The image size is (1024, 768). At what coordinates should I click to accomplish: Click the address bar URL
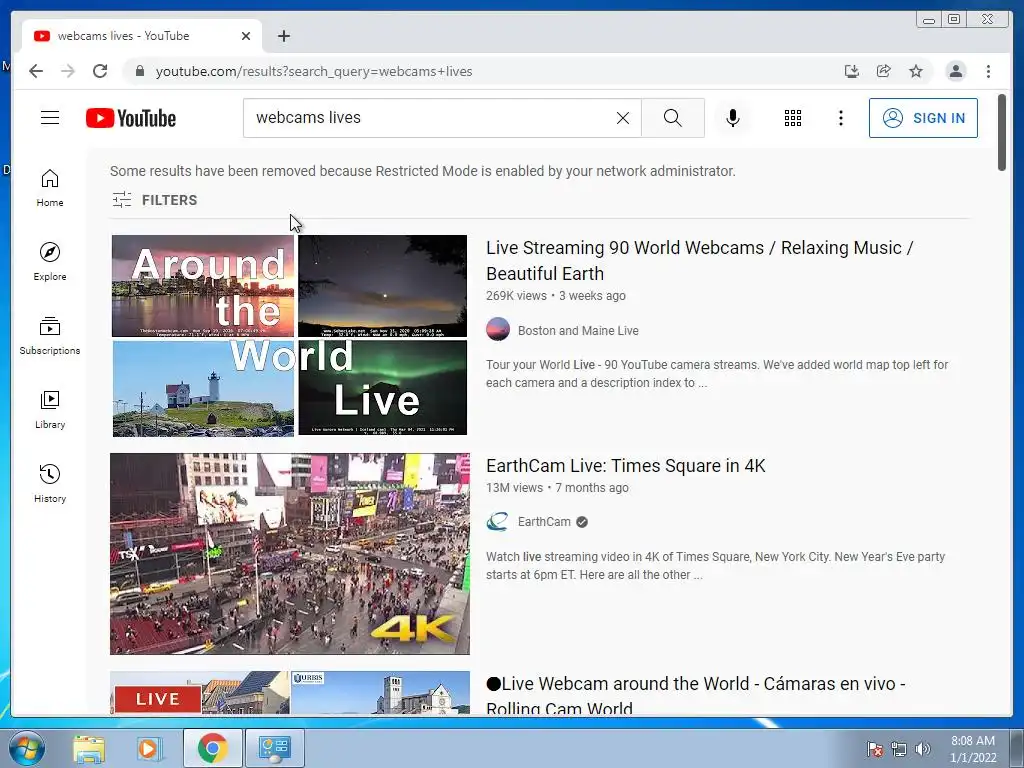coord(313,71)
